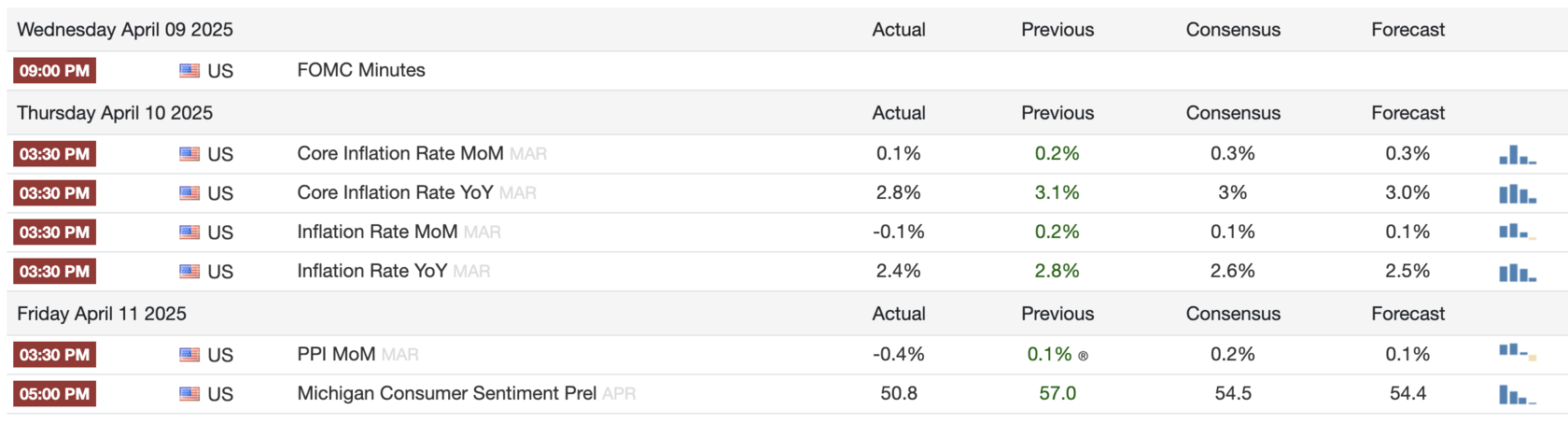Click the revised marker beside PPI previous value
Image resolution: width=1568 pixels, height=423 pixels.
[1083, 356]
